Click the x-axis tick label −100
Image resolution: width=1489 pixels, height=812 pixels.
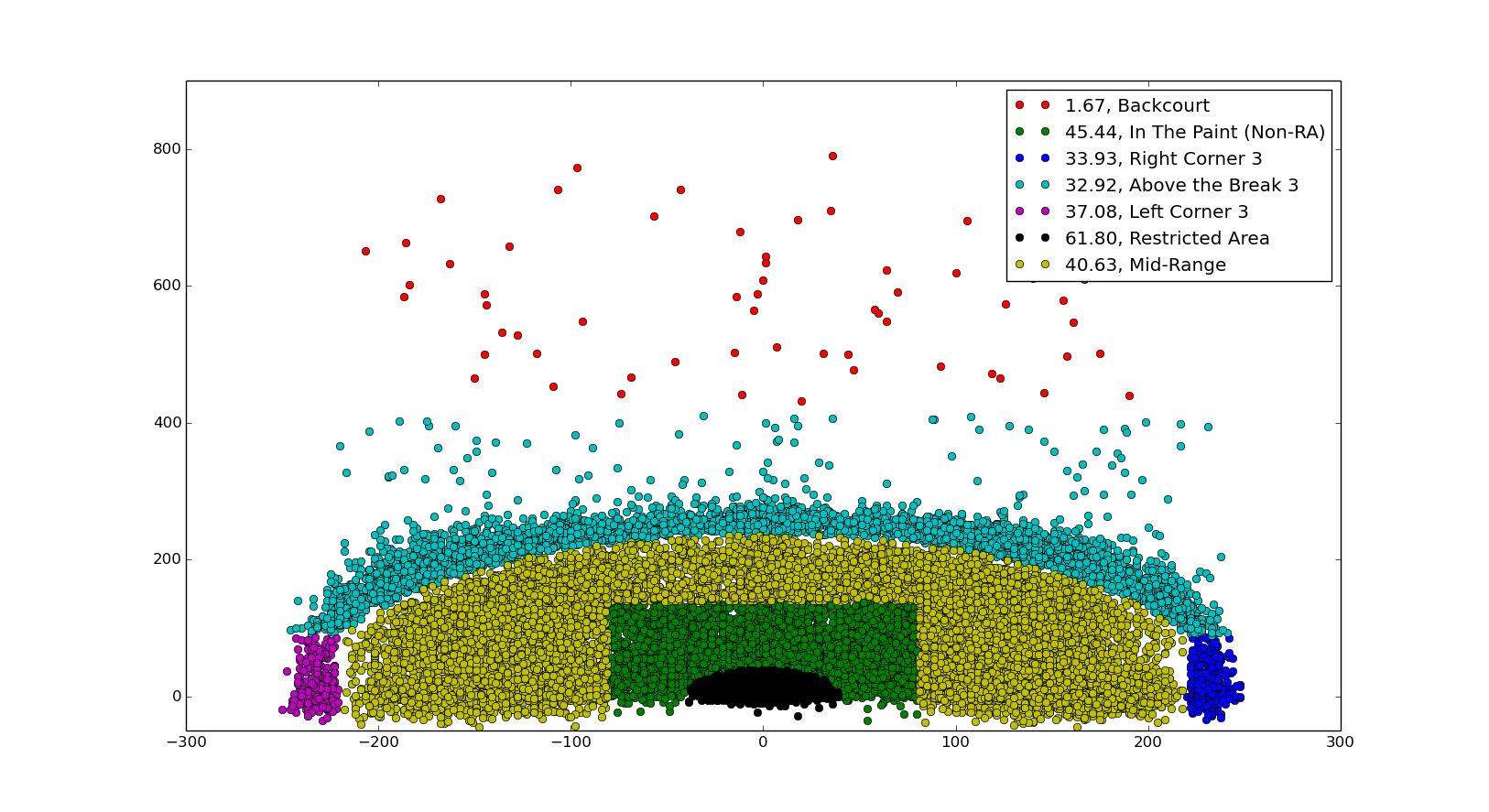[571, 743]
